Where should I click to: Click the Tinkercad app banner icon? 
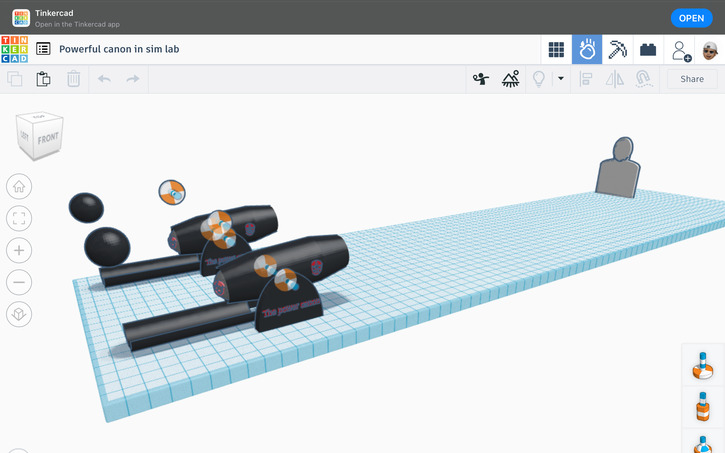tap(21, 18)
